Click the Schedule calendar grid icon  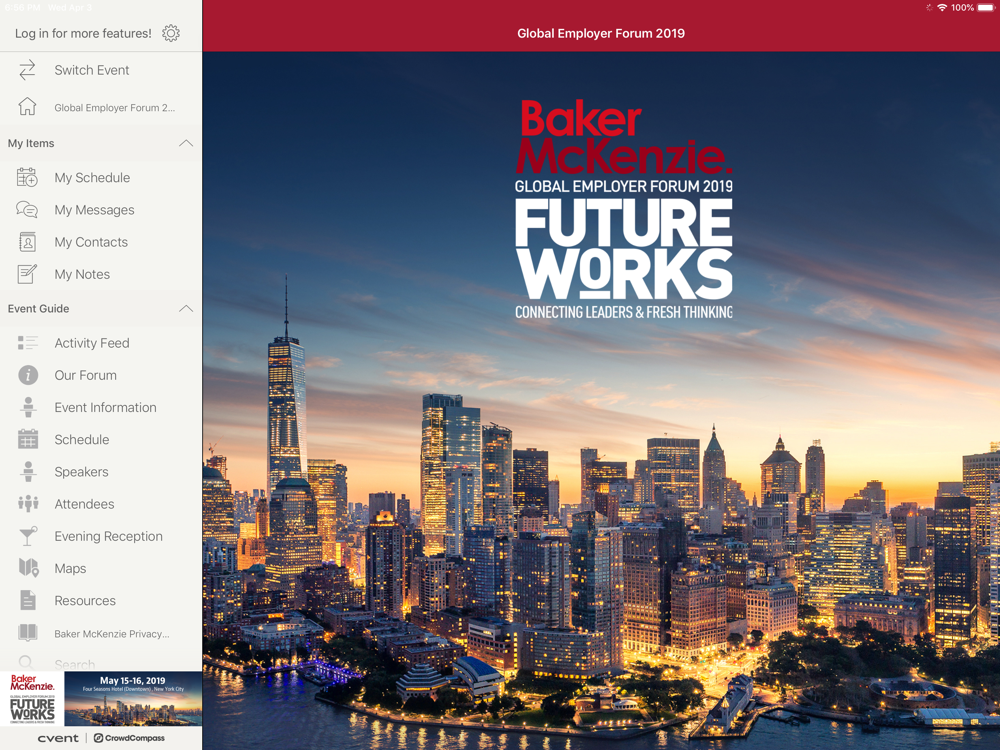pyautogui.click(x=28, y=439)
